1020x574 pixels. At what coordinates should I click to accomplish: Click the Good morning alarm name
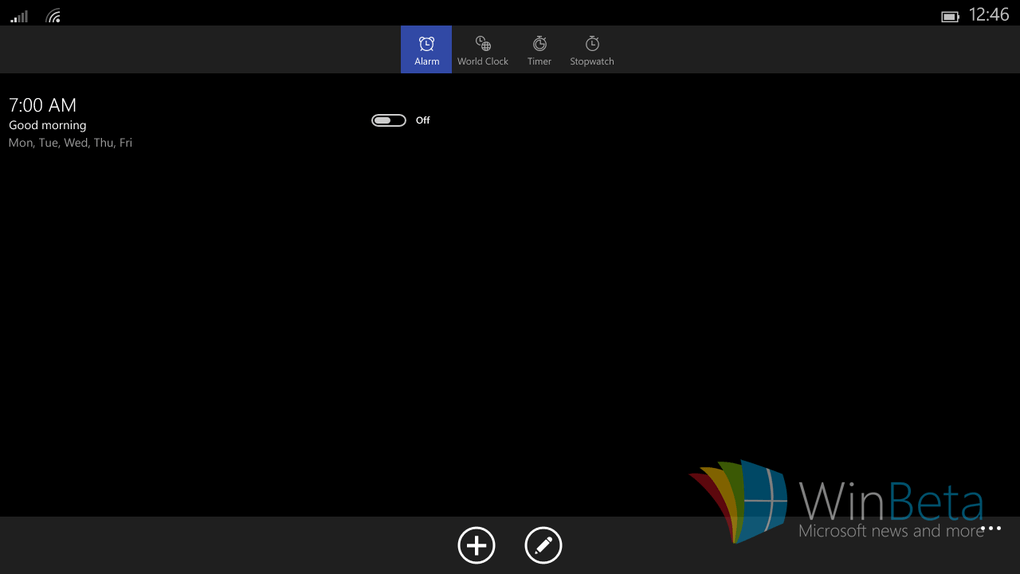point(48,125)
